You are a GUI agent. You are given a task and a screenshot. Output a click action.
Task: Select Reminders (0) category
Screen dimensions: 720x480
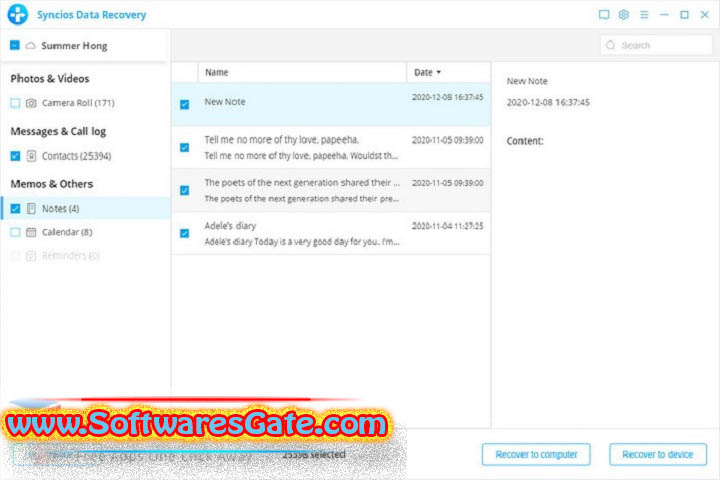71,255
